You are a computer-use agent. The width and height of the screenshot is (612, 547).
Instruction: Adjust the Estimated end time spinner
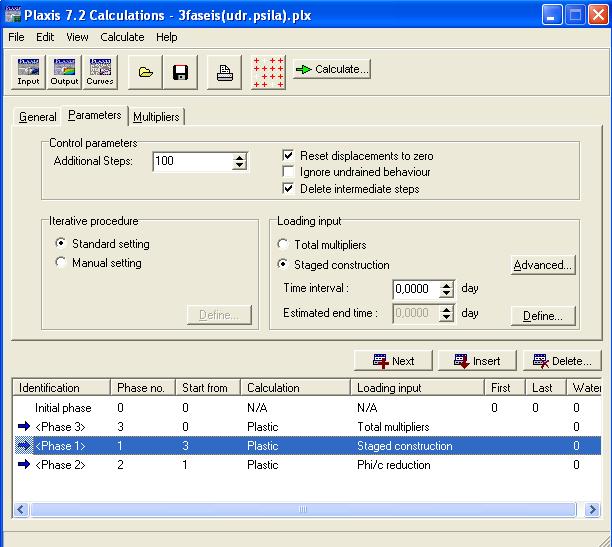[446, 313]
